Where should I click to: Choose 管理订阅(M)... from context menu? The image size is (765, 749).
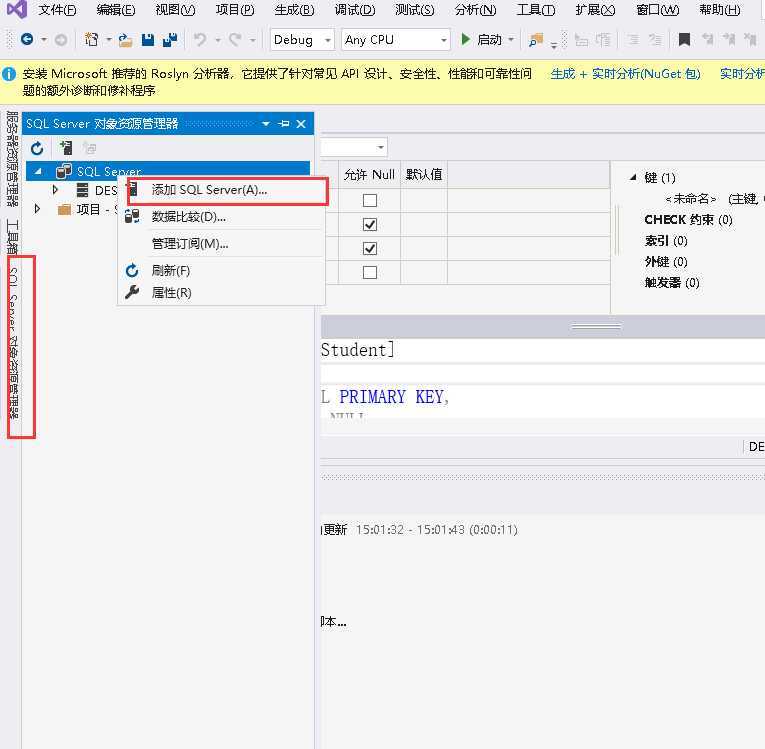click(x=222, y=243)
